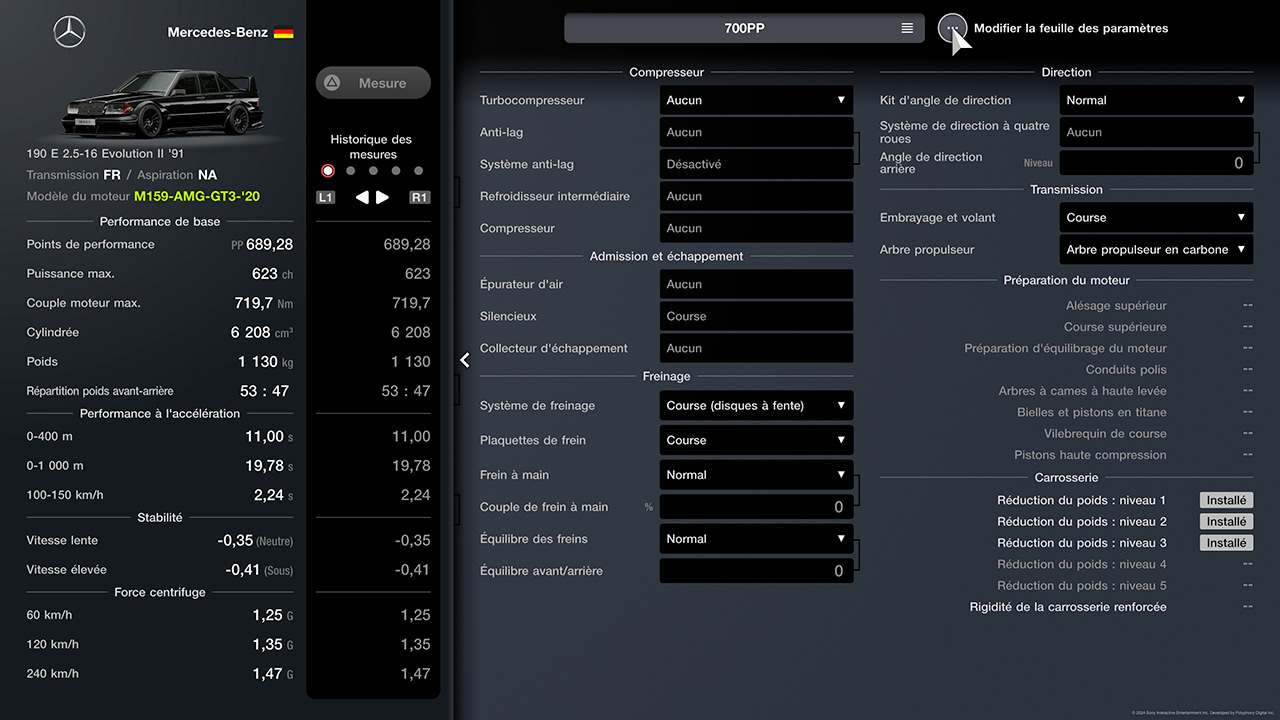Collapse the panel with the left chevron

tap(465, 360)
